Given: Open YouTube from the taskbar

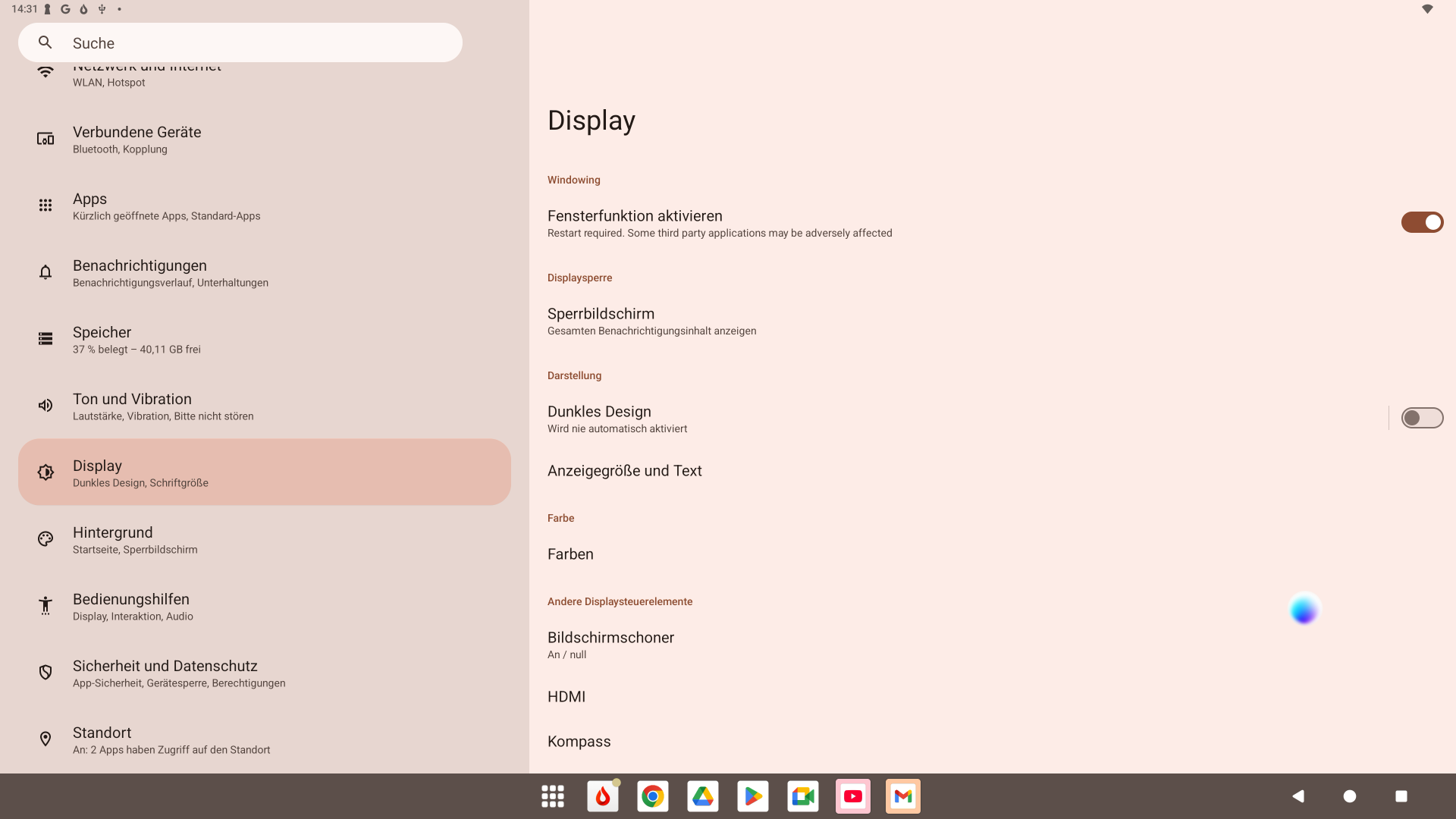Looking at the screenshot, I should click(x=853, y=796).
